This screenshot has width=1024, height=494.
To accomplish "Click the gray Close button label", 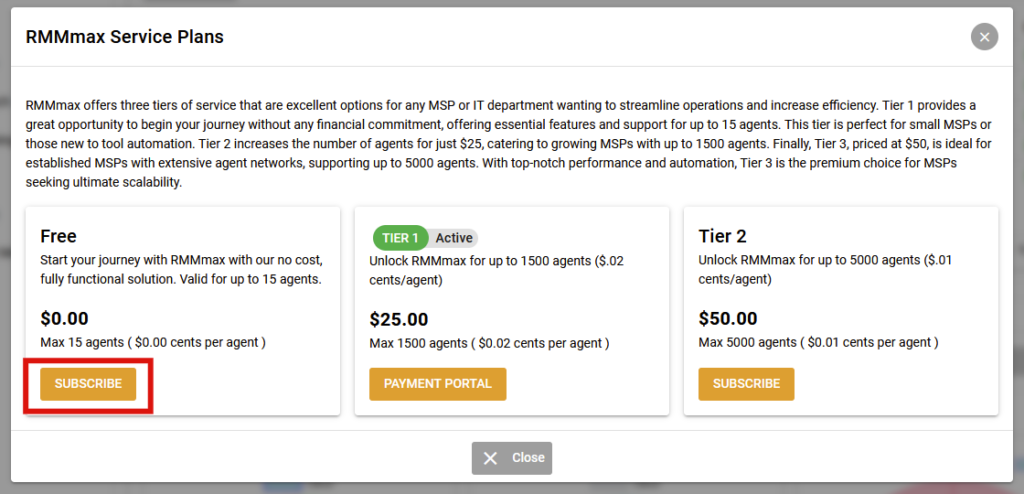I will (528, 458).
